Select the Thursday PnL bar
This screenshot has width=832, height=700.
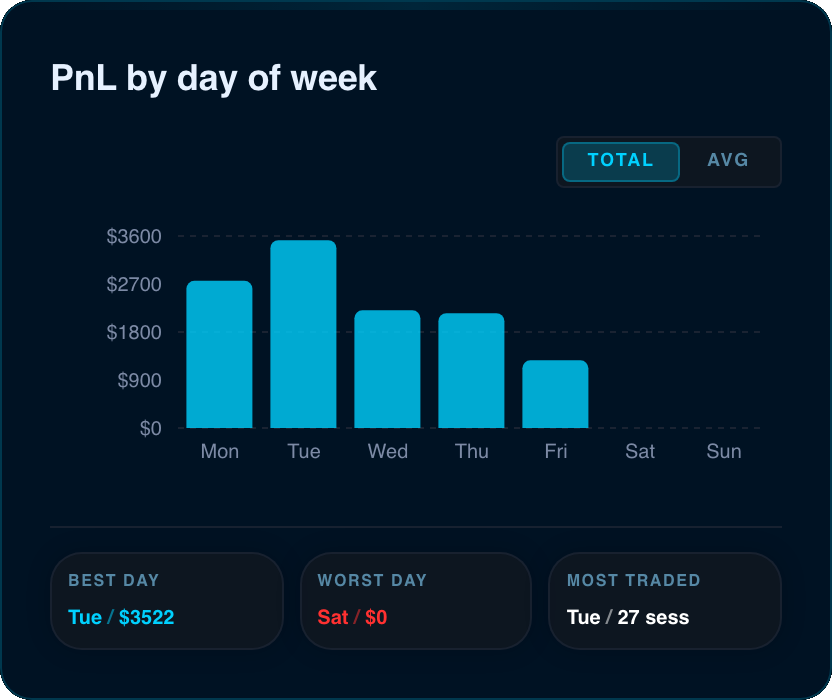click(x=471, y=370)
